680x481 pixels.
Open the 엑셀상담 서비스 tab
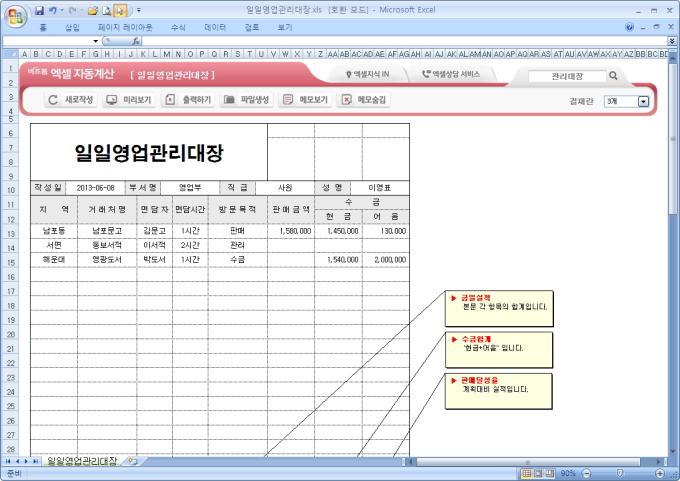point(451,75)
